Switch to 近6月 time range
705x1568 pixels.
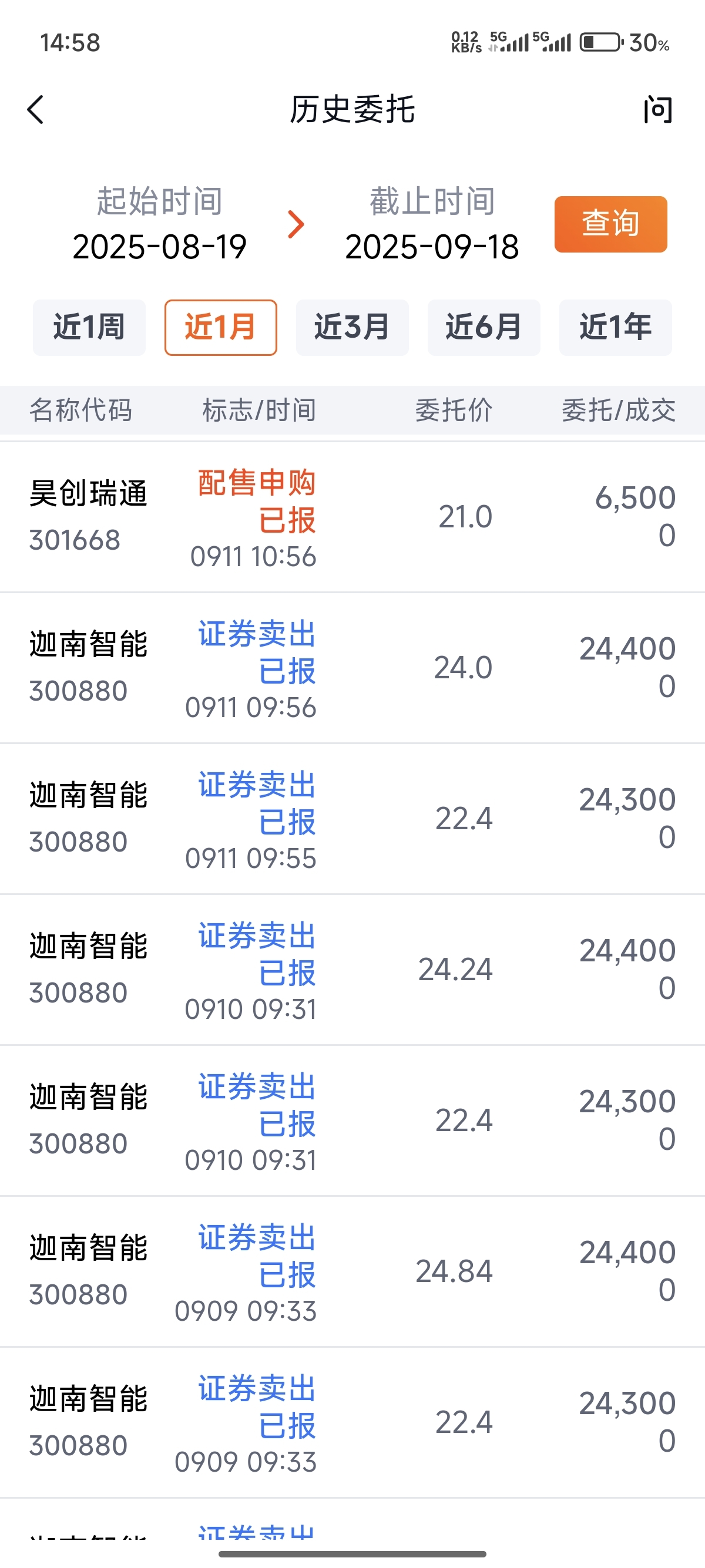pos(484,328)
